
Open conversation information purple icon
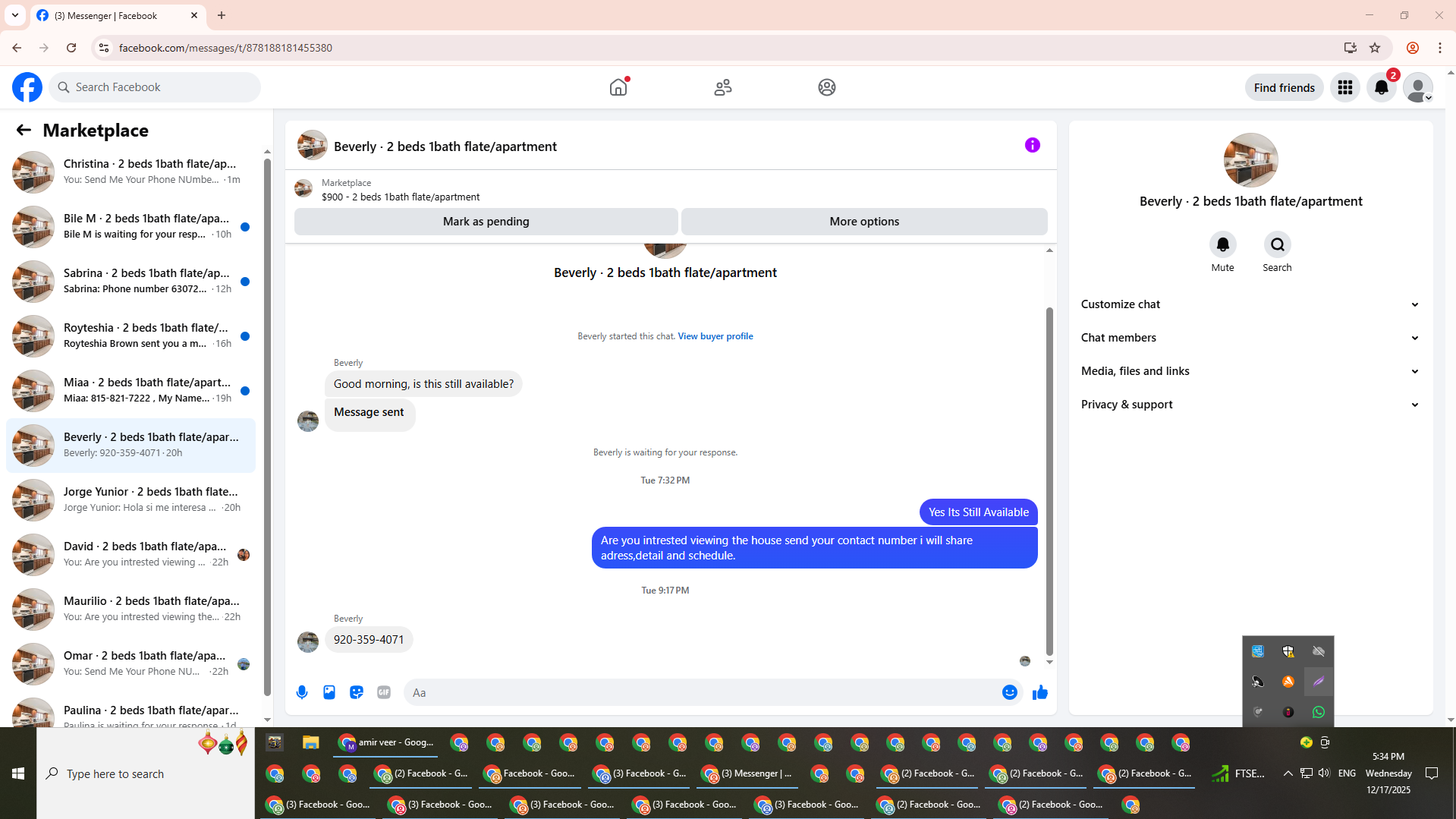[1033, 145]
